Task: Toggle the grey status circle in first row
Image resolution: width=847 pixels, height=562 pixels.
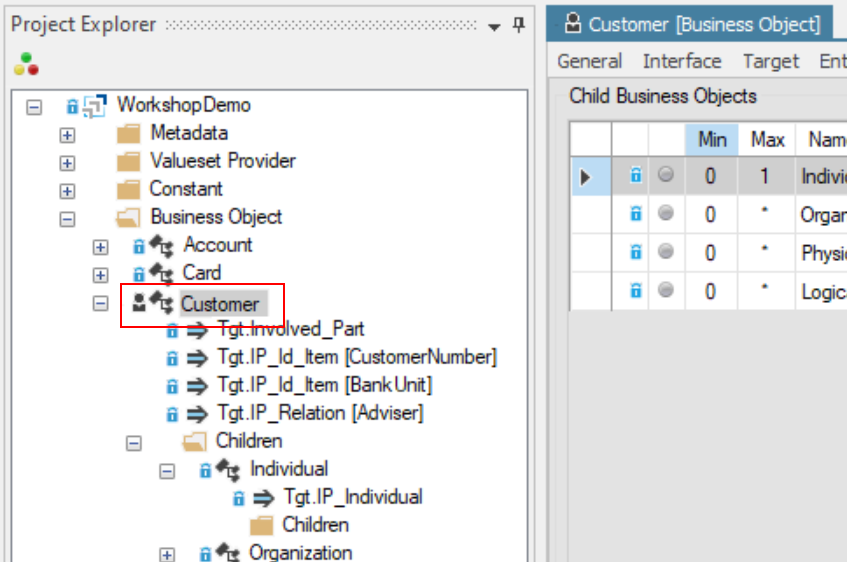Action: tap(666, 176)
